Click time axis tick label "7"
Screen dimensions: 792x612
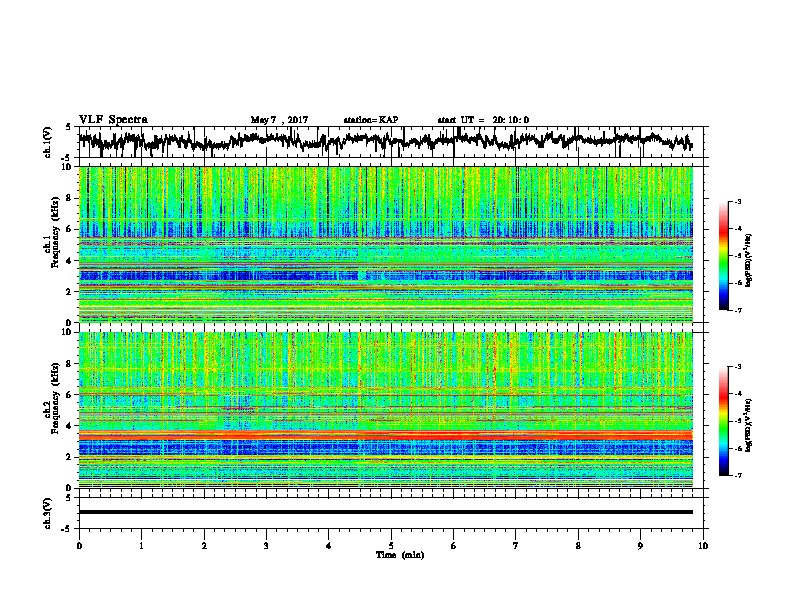(516, 546)
